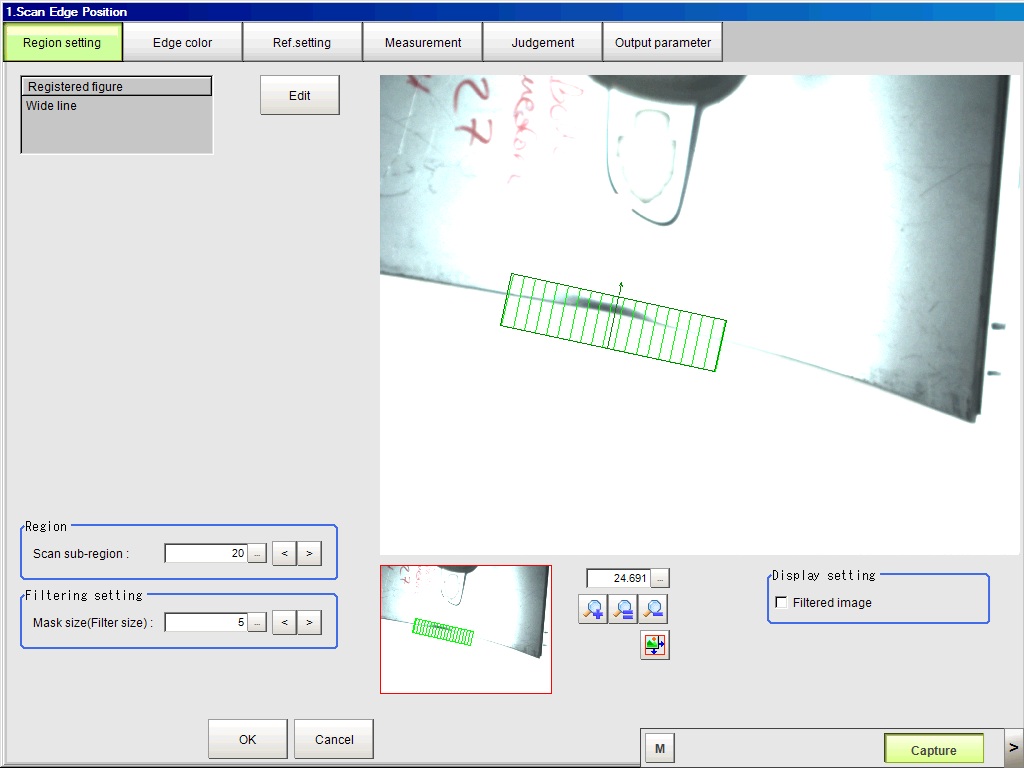The width and height of the screenshot is (1024, 768).
Task: Open the Measurement tab
Action: (x=422, y=43)
